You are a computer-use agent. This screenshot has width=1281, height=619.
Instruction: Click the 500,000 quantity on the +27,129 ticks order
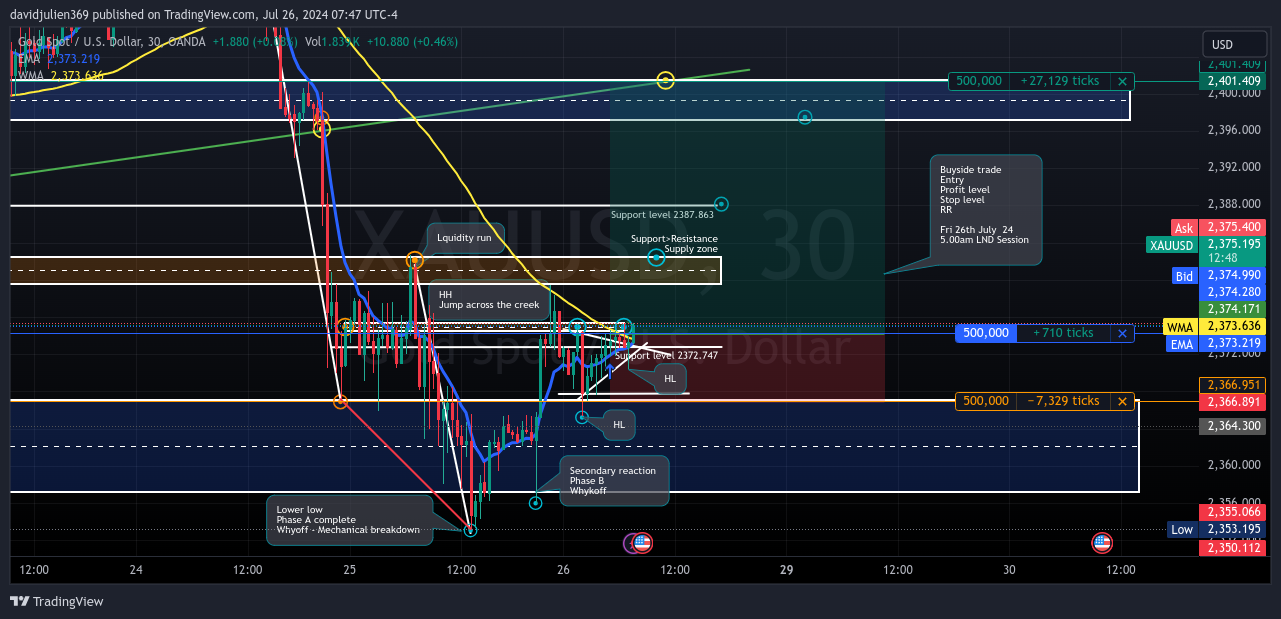click(x=979, y=81)
